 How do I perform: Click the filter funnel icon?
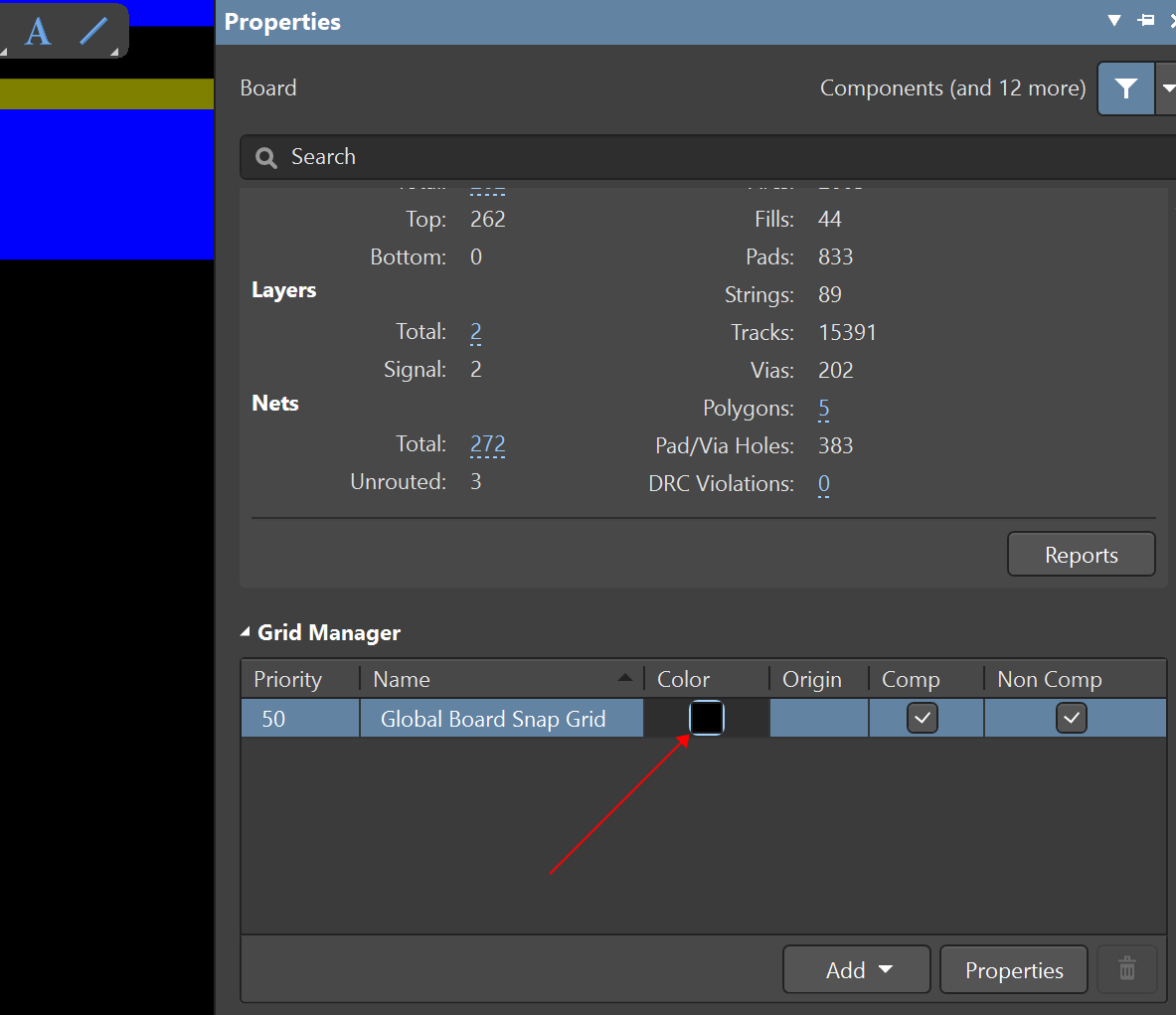pyautogui.click(x=1125, y=88)
